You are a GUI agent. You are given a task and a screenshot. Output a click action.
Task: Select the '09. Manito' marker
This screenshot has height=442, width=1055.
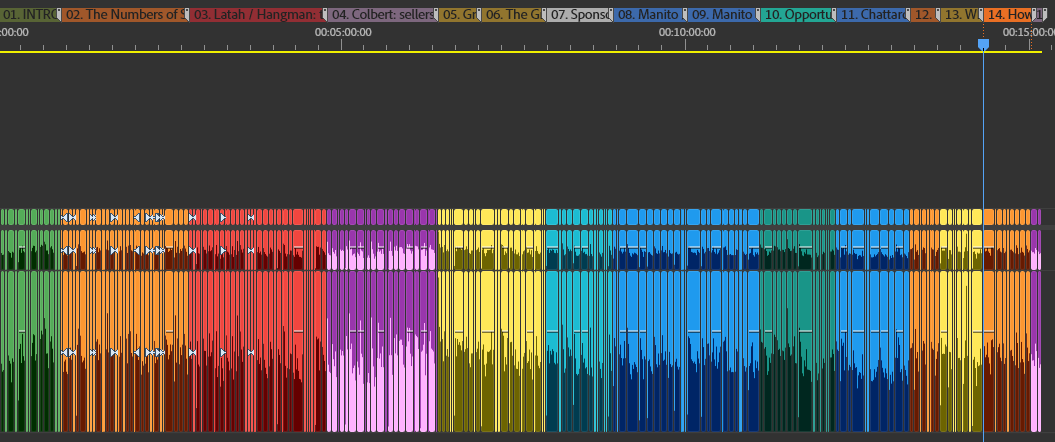pyautogui.click(x=724, y=14)
